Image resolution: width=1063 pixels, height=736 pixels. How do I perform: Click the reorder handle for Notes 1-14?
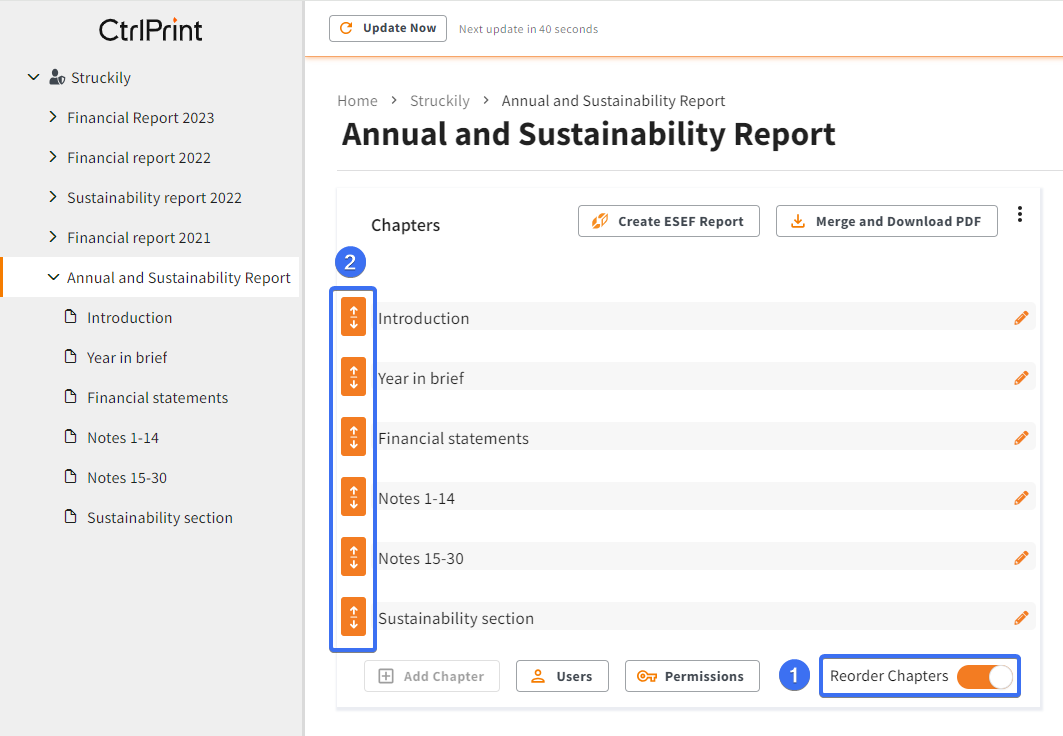(x=353, y=497)
